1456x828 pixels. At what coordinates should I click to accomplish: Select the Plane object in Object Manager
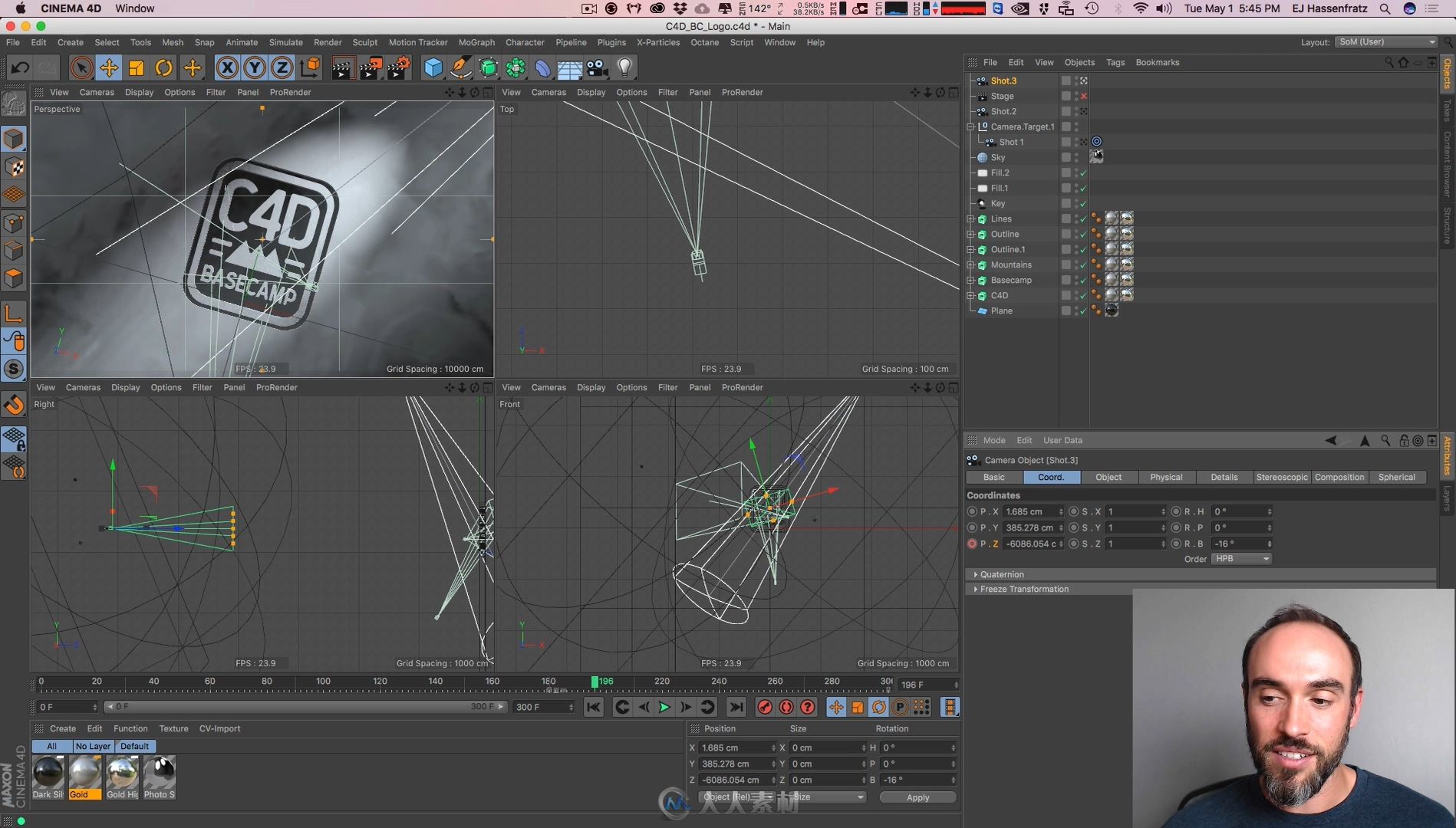(1001, 310)
